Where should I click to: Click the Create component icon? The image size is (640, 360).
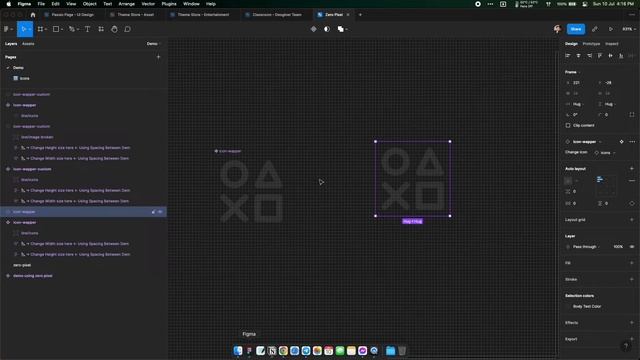click(313, 29)
